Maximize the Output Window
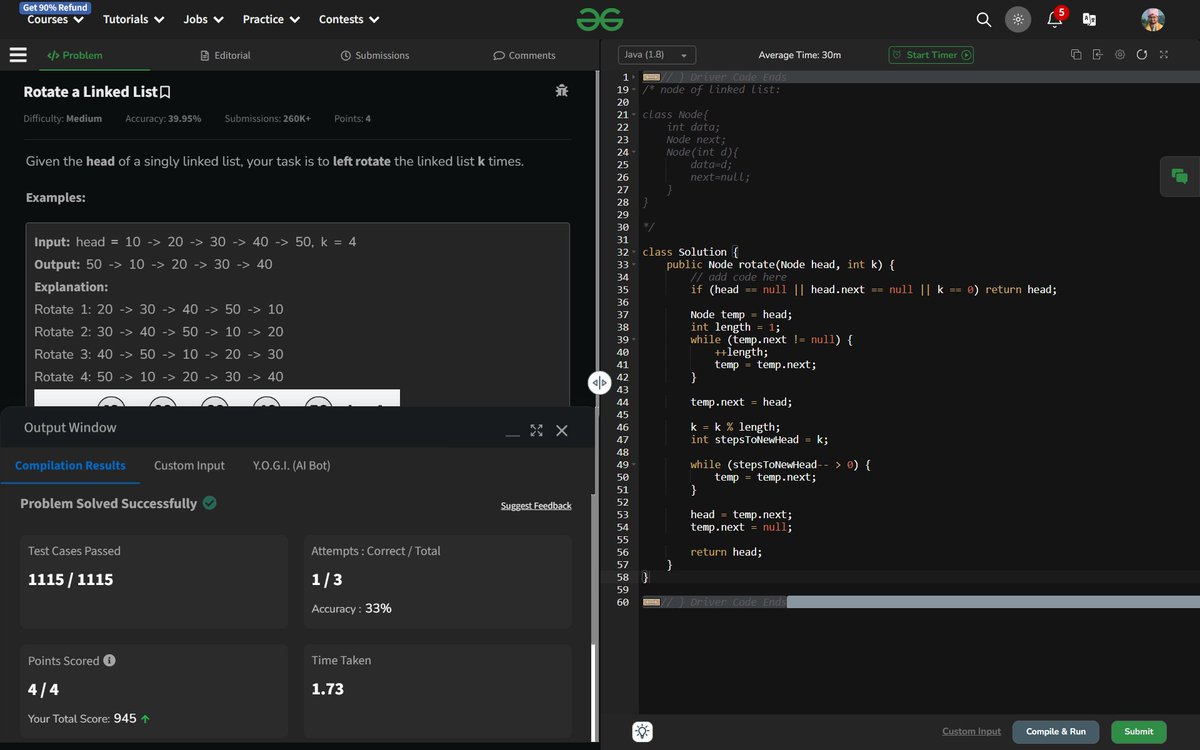Screen dimensions: 1200x750 coord(536,430)
